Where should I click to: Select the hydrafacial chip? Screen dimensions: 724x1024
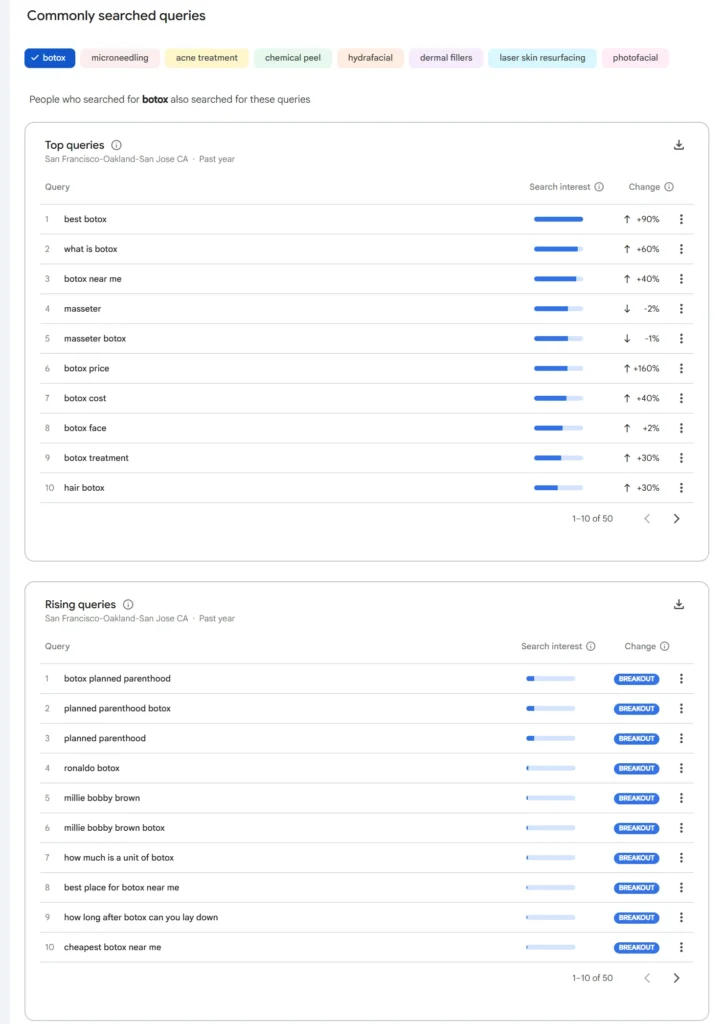(x=370, y=57)
